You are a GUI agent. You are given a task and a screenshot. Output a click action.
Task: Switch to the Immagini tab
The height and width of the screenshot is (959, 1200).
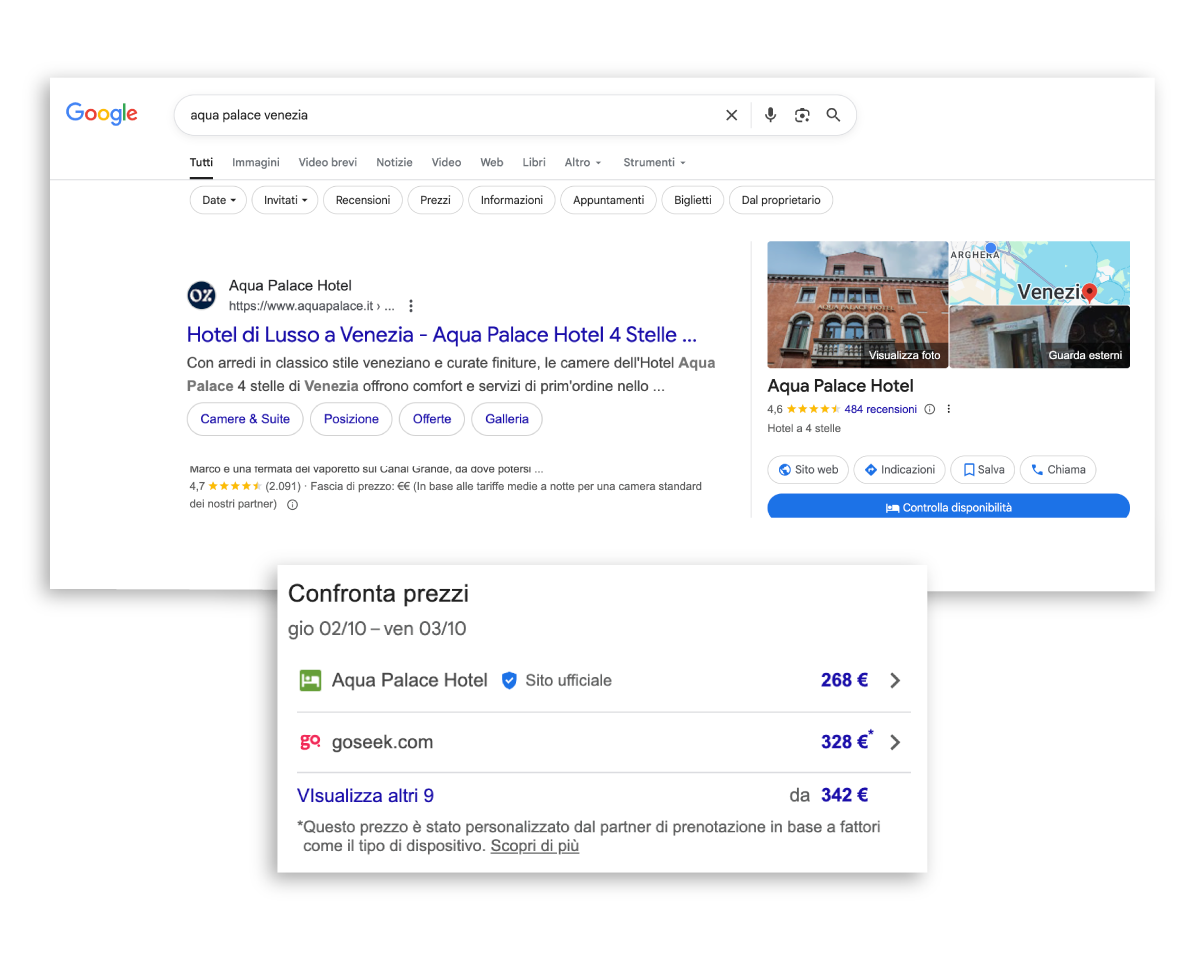(256, 162)
